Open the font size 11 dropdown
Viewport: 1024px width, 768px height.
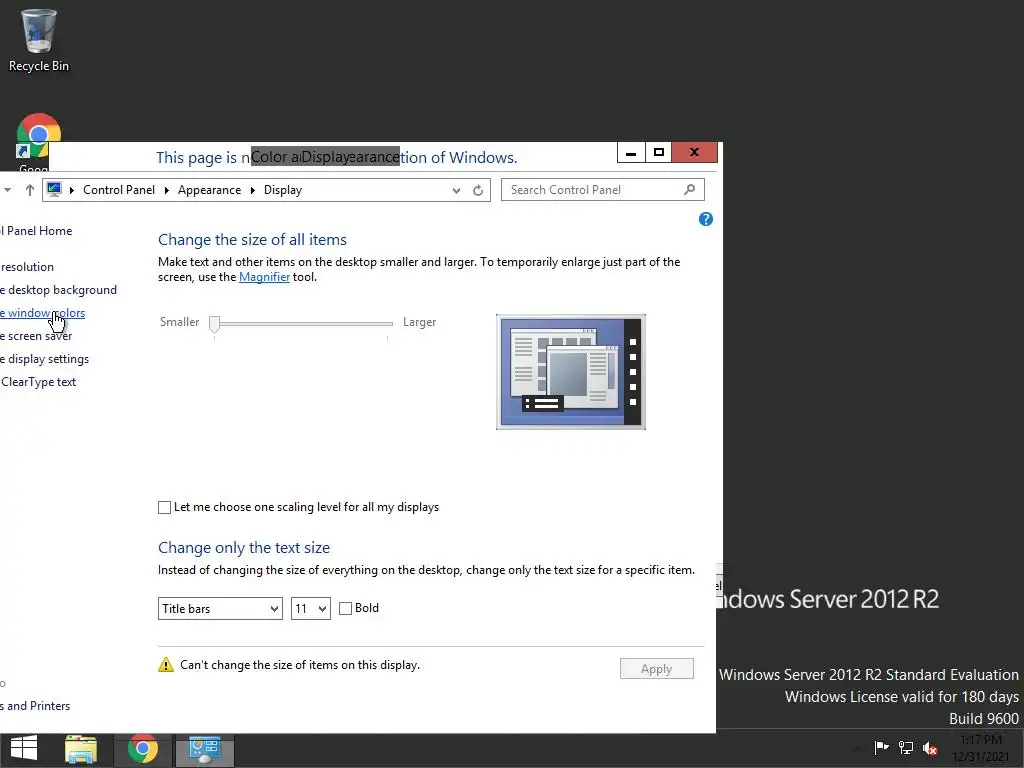(x=310, y=609)
